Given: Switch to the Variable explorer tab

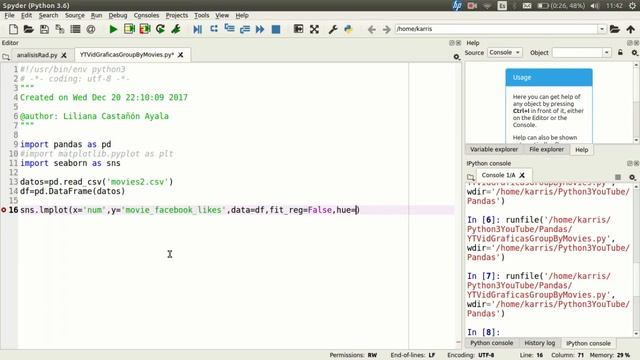Looking at the screenshot, I should point(494,149).
